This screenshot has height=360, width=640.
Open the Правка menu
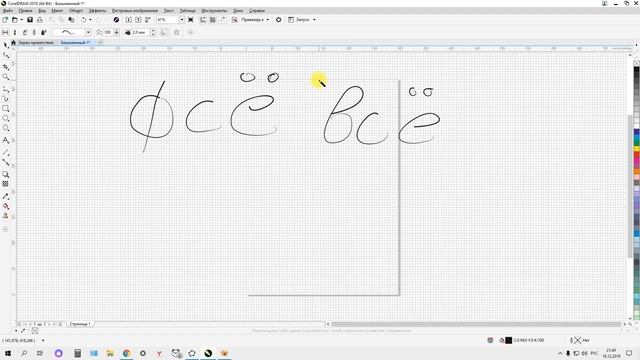(x=25, y=11)
